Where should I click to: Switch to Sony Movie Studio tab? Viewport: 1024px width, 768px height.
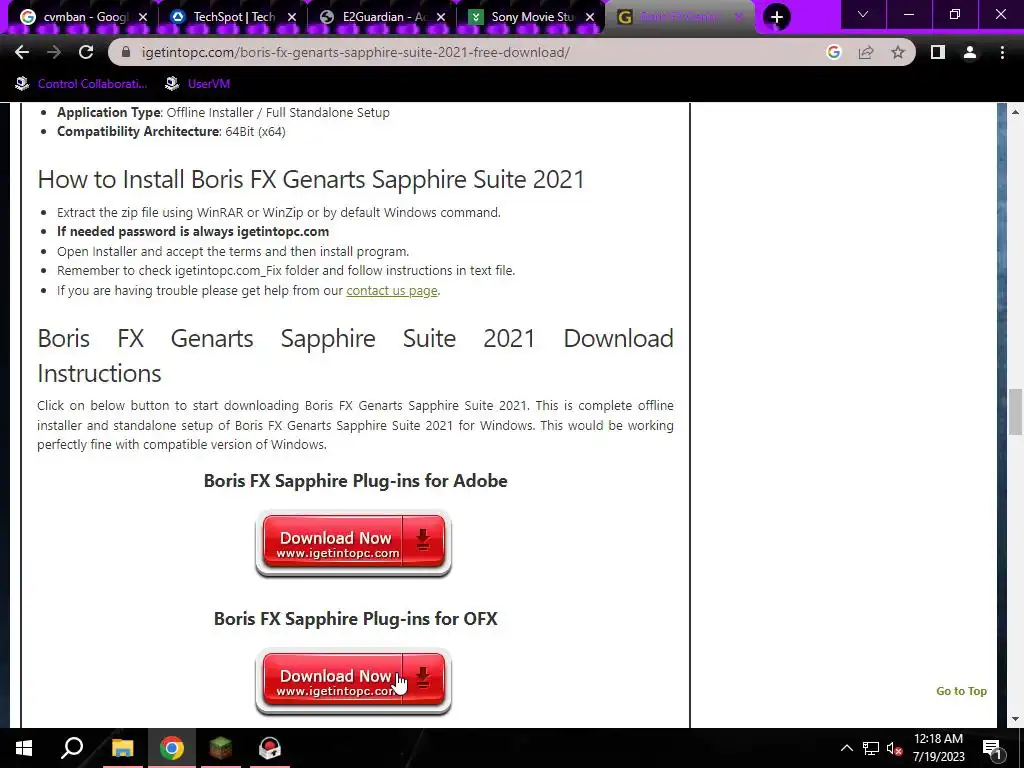click(x=532, y=17)
